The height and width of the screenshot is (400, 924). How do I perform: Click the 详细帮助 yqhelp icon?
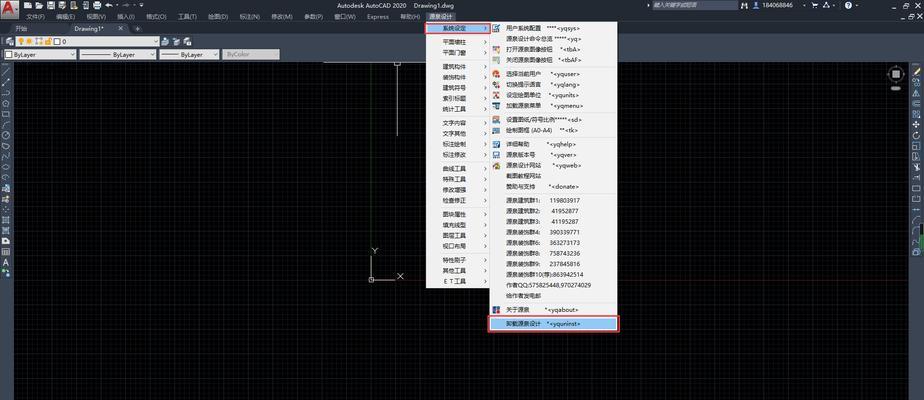(496, 144)
